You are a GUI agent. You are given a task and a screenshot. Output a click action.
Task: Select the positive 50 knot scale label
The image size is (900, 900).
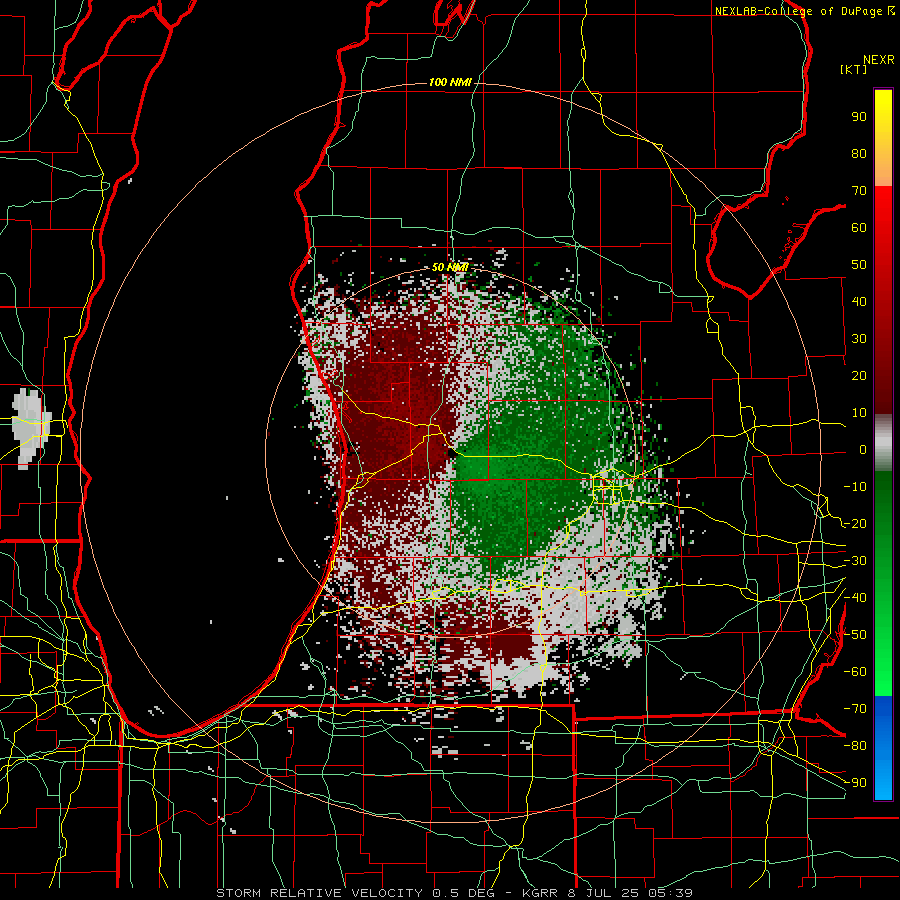click(859, 265)
